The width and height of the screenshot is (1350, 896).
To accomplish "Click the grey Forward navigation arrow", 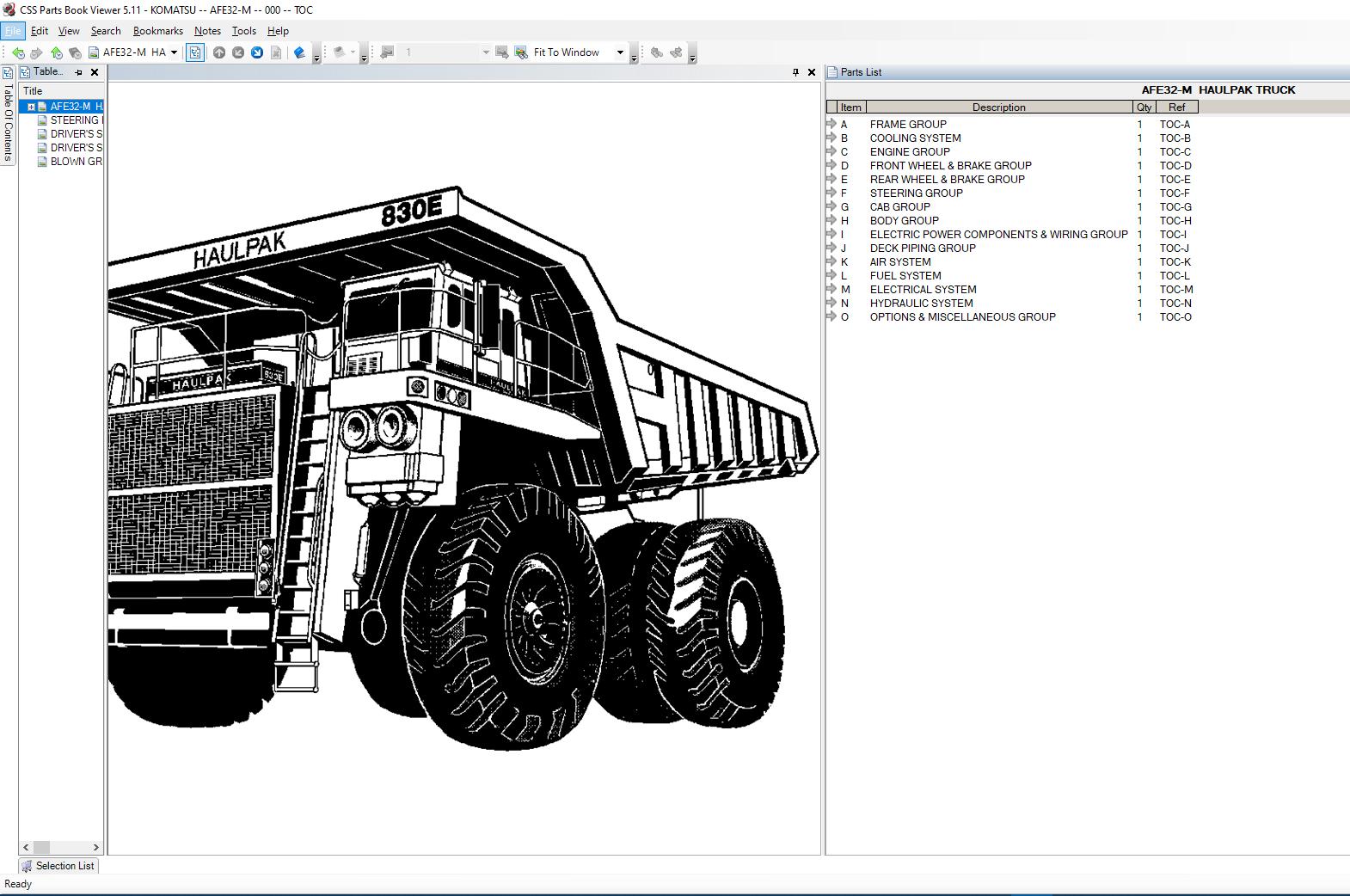I will [x=36, y=52].
